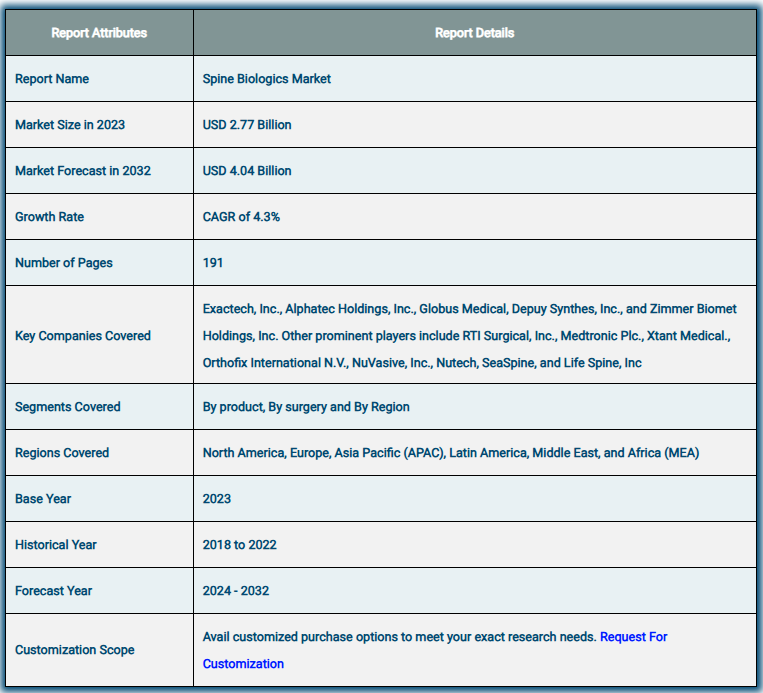The width and height of the screenshot is (763, 693).
Task: Select the Base Year 2023 value
Action: (x=217, y=499)
